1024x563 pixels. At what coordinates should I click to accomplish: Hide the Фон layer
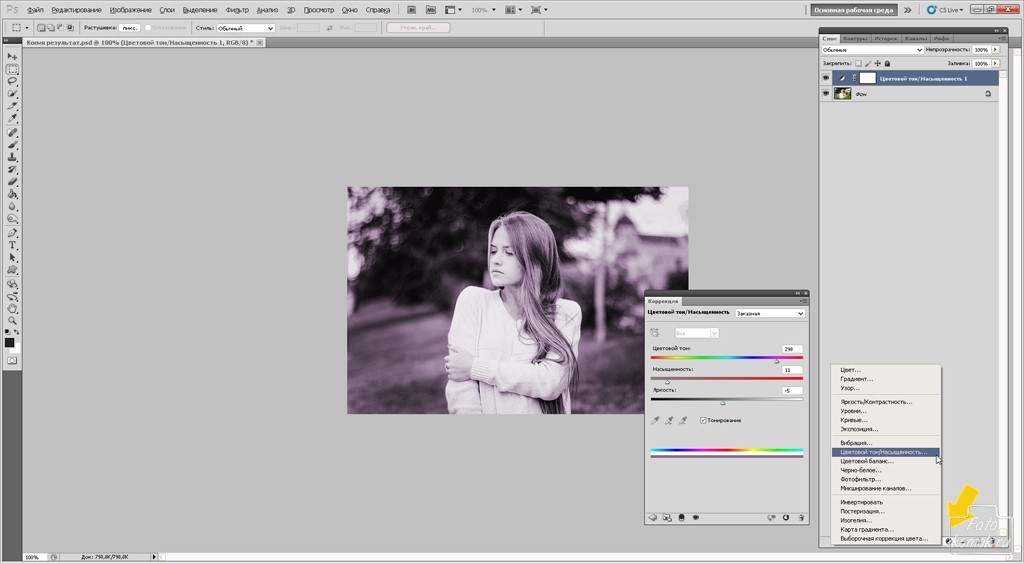coord(826,94)
